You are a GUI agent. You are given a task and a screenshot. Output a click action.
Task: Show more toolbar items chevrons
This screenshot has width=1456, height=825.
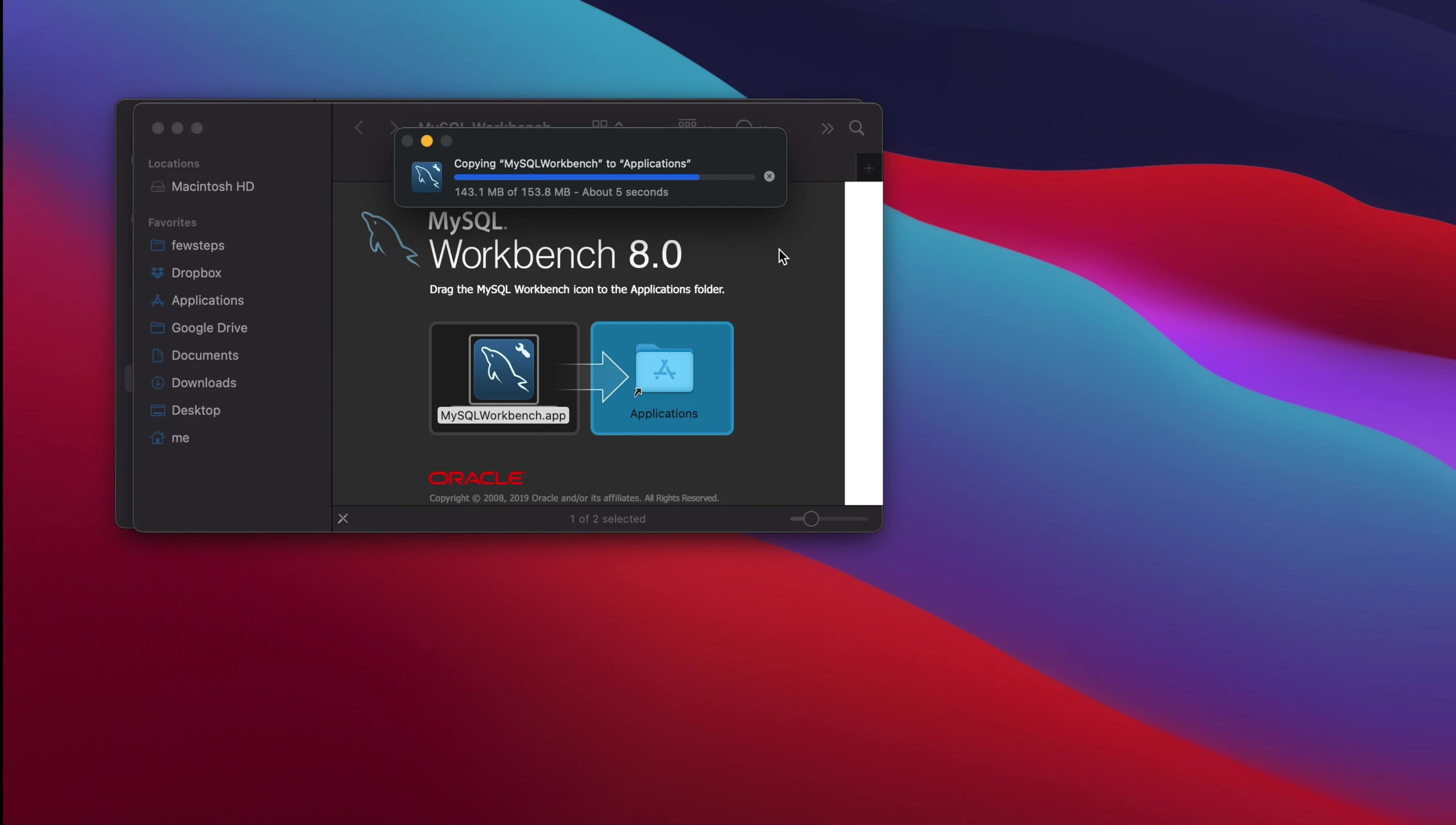click(827, 129)
